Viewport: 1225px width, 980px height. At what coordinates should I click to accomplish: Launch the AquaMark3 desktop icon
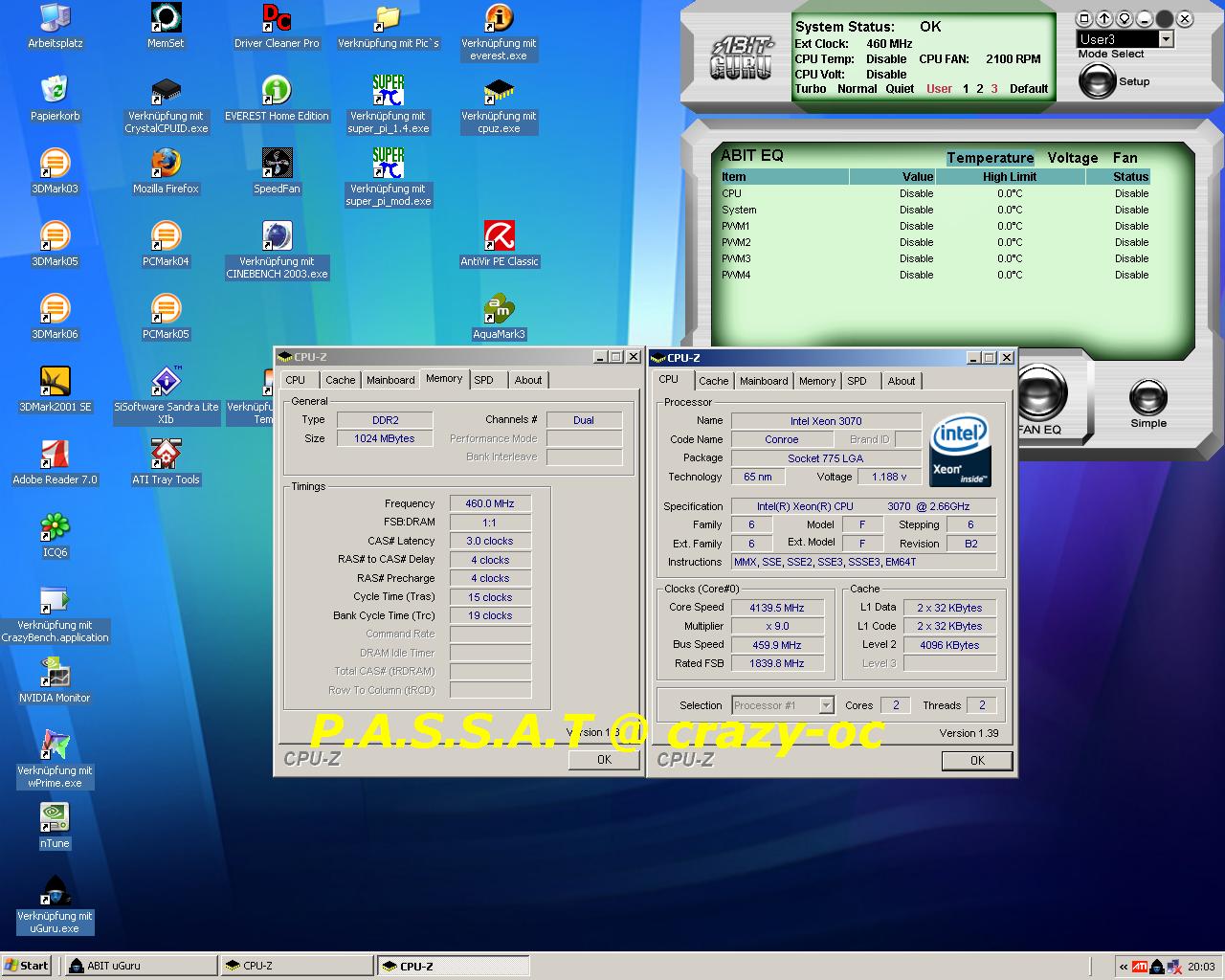click(x=499, y=317)
